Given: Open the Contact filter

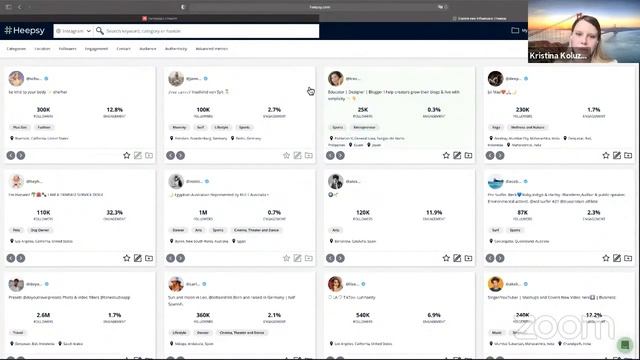Looking at the screenshot, I should (123, 49).
